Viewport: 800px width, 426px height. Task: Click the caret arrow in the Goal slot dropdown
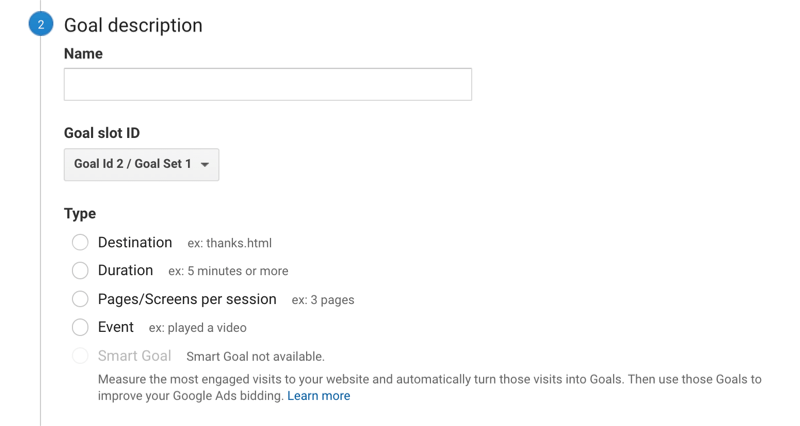click(x=205, y=164)
